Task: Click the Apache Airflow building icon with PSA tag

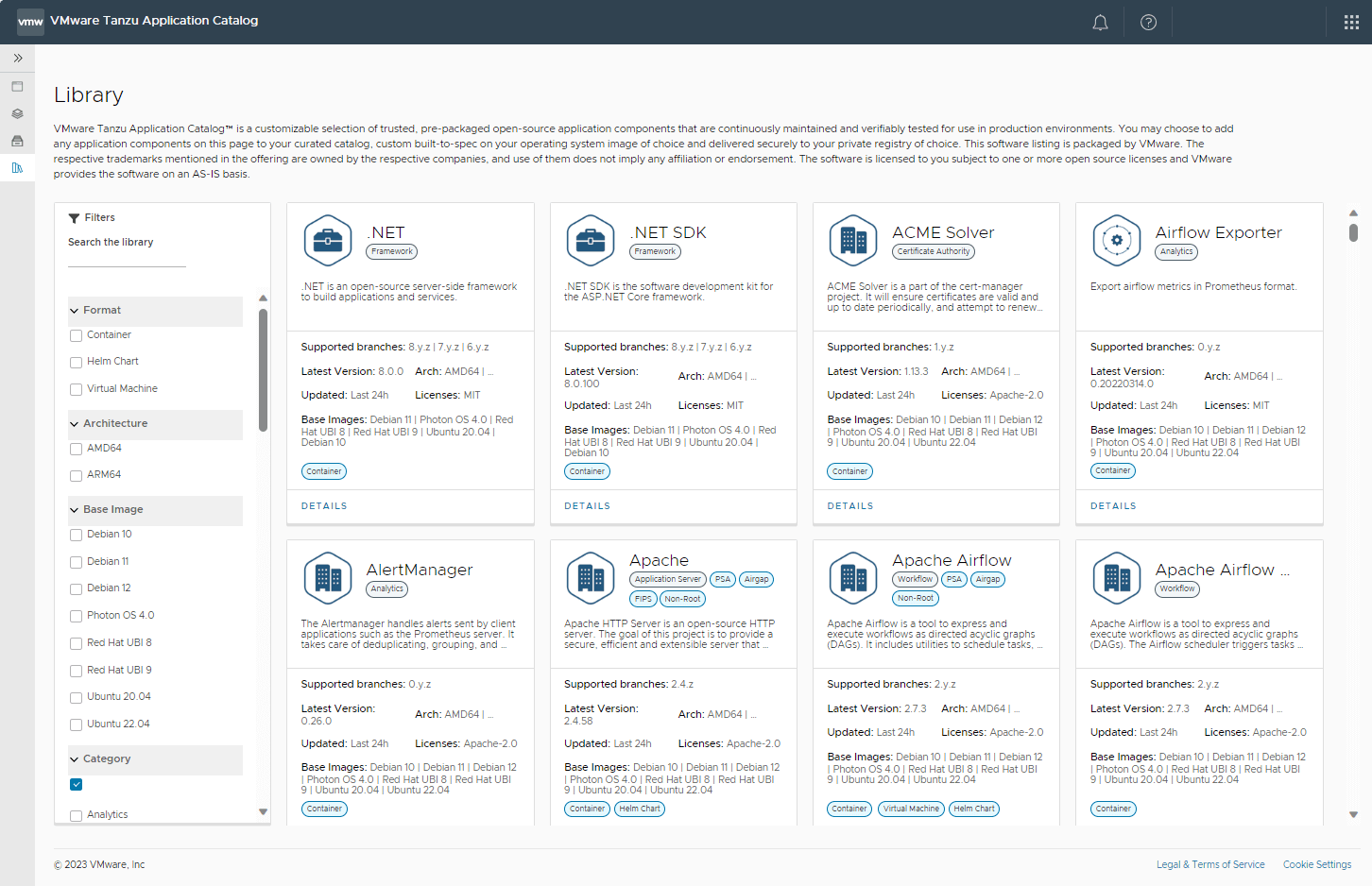Action: pyautogui.click(x=853, y=577)
